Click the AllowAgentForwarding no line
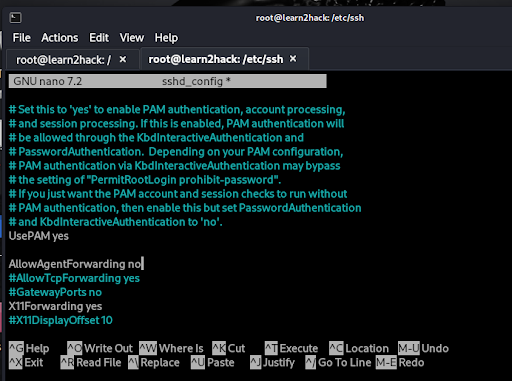This screenshot has width=512, height=381. [x=75, y=264]
